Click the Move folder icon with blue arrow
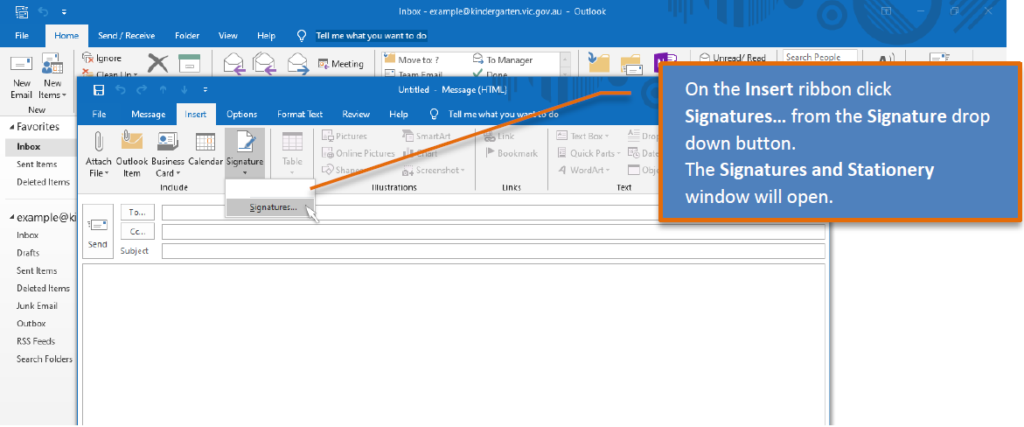1024x427 pixels. 599,63
